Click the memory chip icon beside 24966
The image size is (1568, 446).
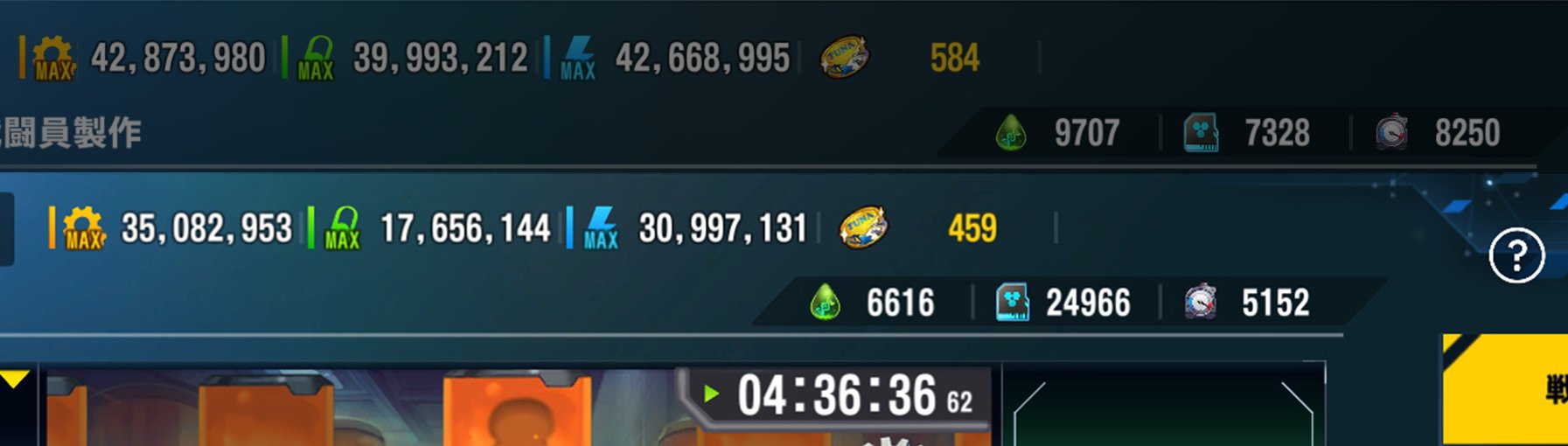[x=1013, y=303]
